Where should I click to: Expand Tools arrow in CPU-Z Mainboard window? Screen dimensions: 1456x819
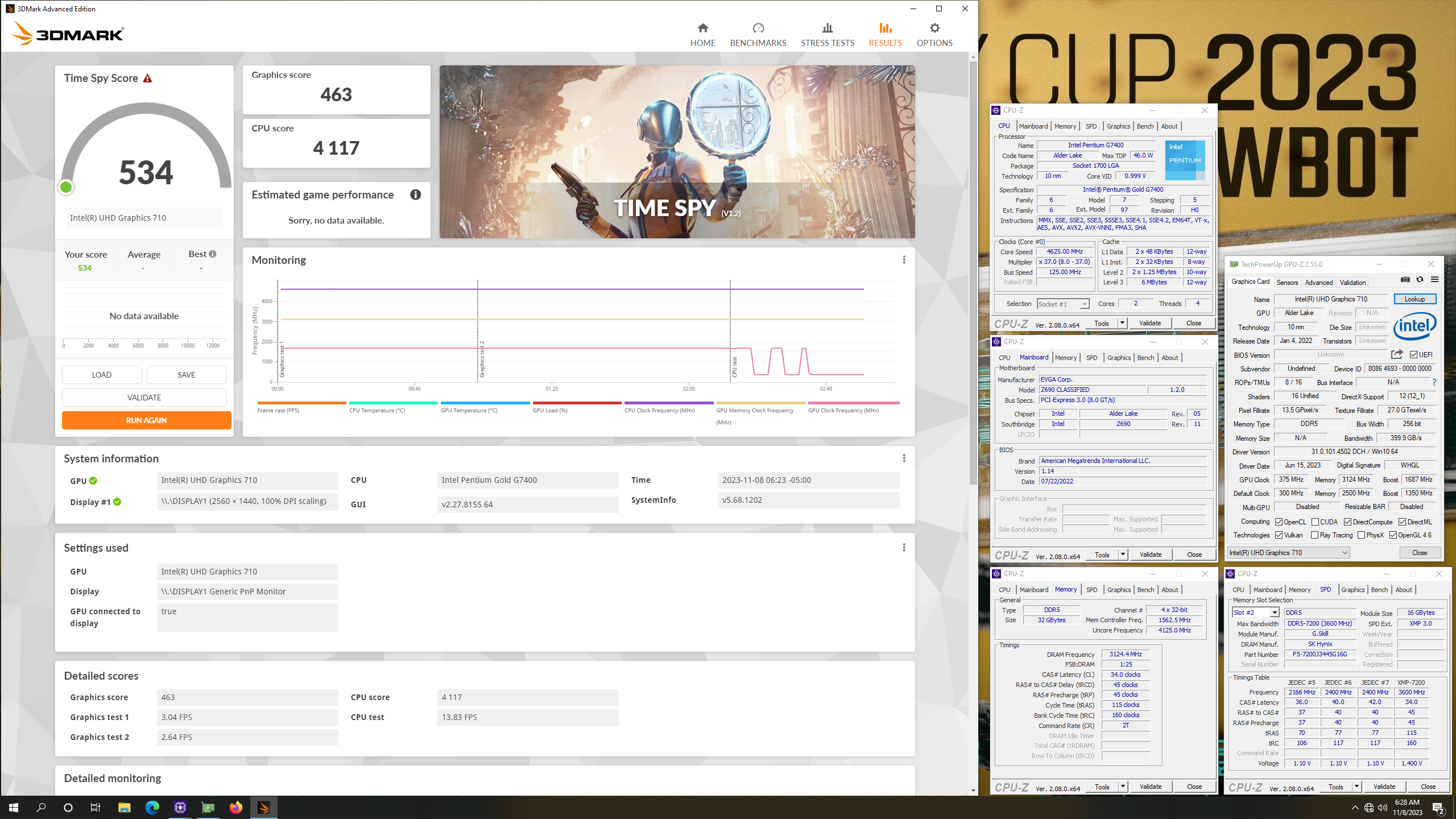(x=1123, y=555)
